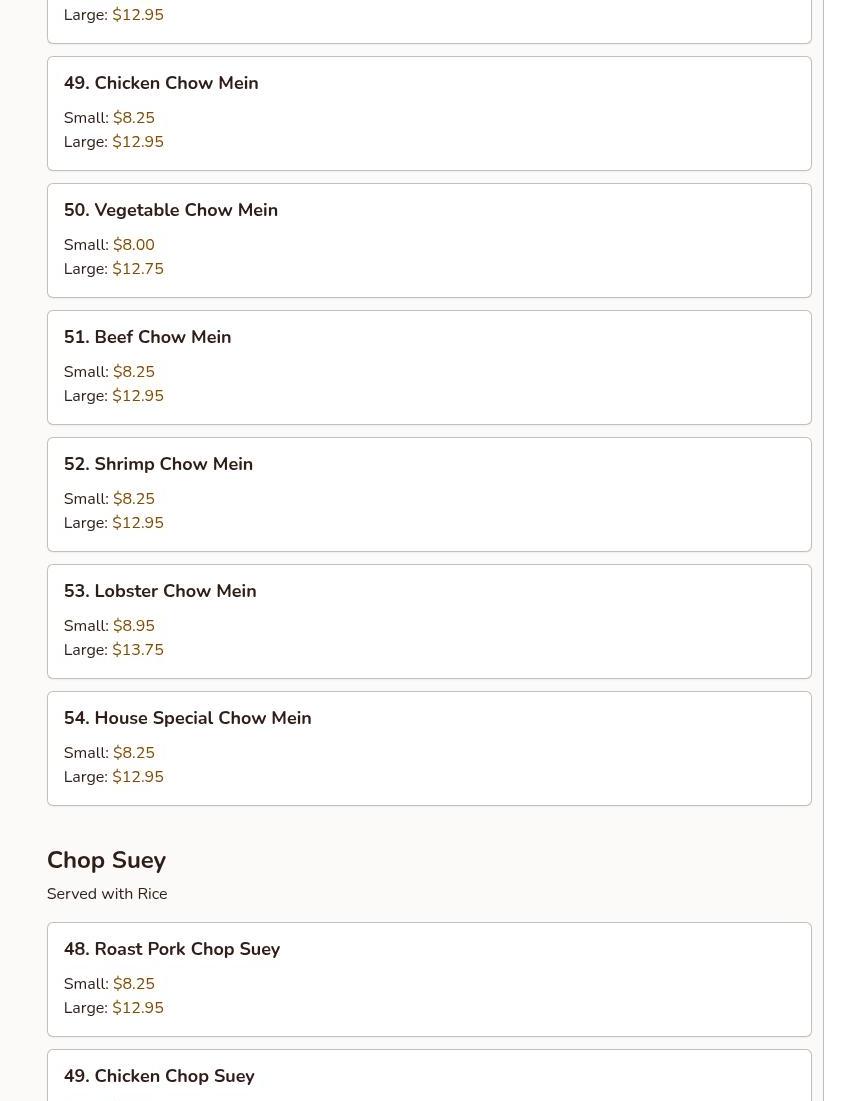Click the Roast Pork Chop Suey title
844x1101 pixels.
coord(172,949)
